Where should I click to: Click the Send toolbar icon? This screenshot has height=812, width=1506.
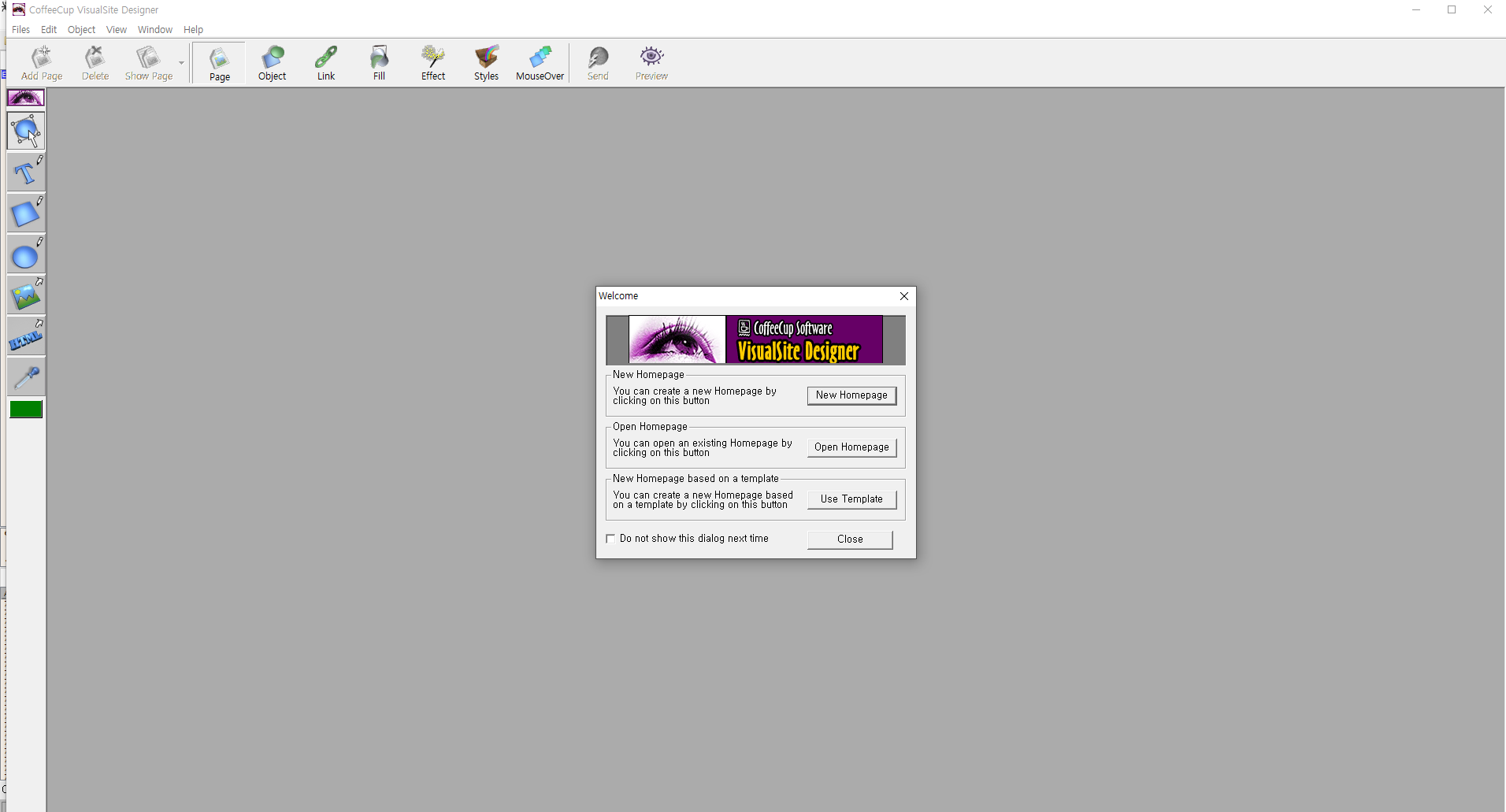click(x=598, y=63)
